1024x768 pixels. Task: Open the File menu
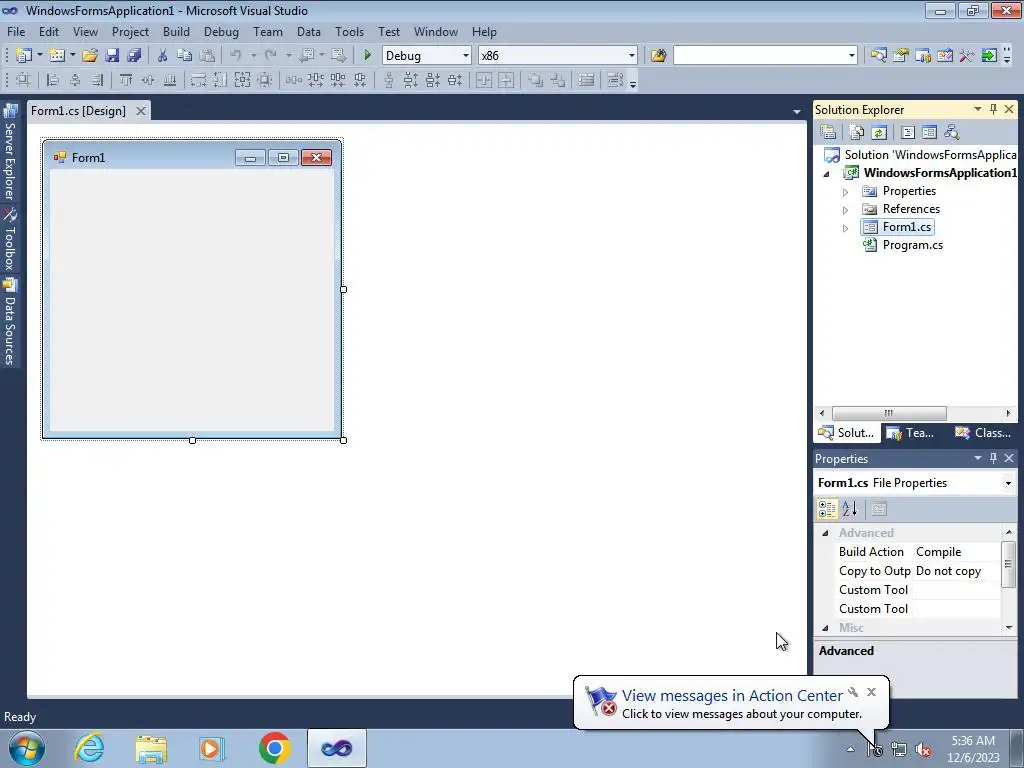[x=16, y=31]
